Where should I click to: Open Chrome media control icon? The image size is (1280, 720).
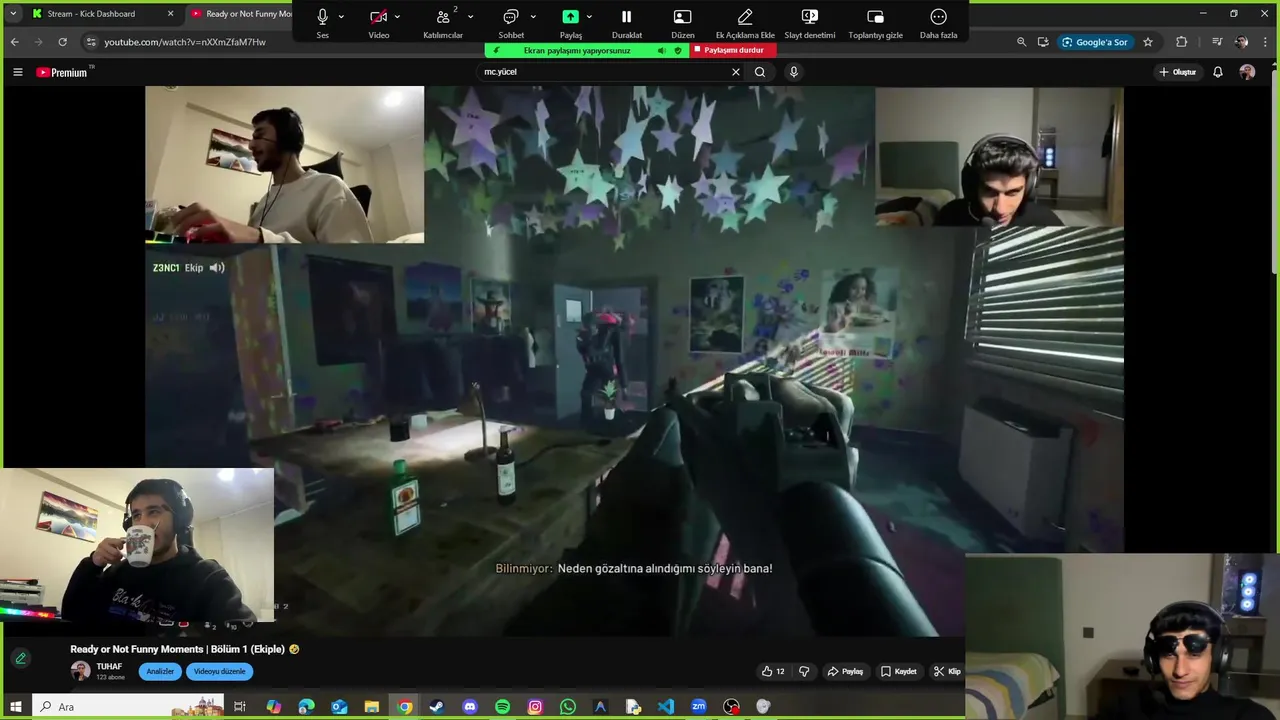(x=1217, y=42)
